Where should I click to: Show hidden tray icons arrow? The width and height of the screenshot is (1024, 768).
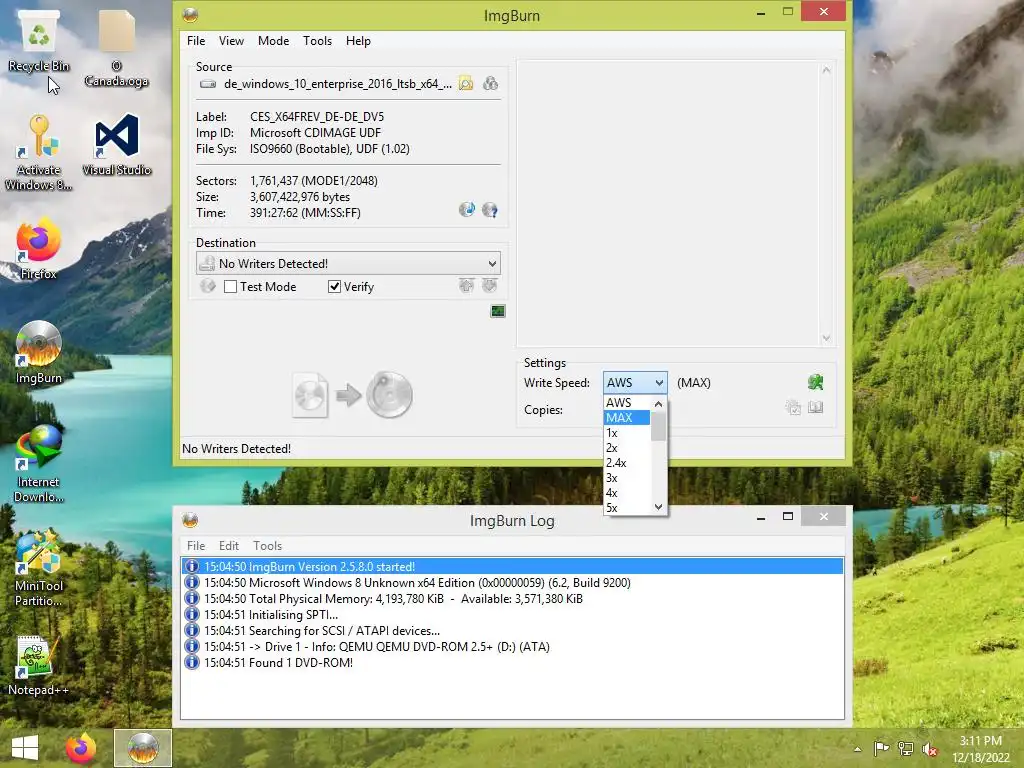click(857, 749)
